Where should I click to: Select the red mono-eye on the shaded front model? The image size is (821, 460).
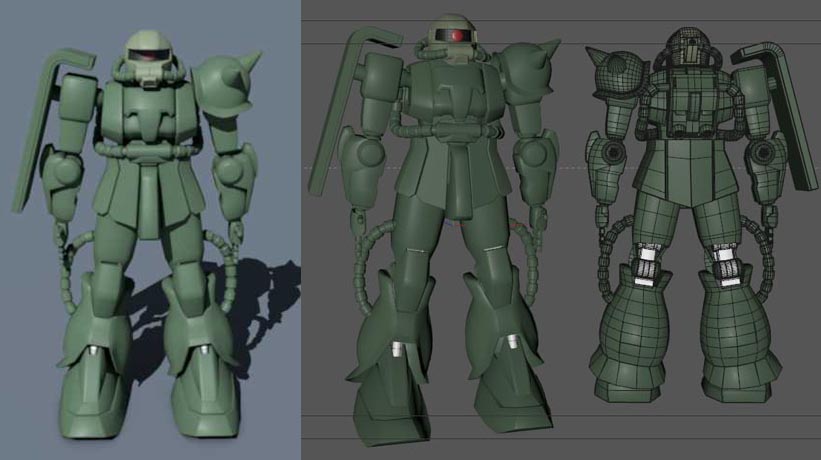click(x=457, y=36)
